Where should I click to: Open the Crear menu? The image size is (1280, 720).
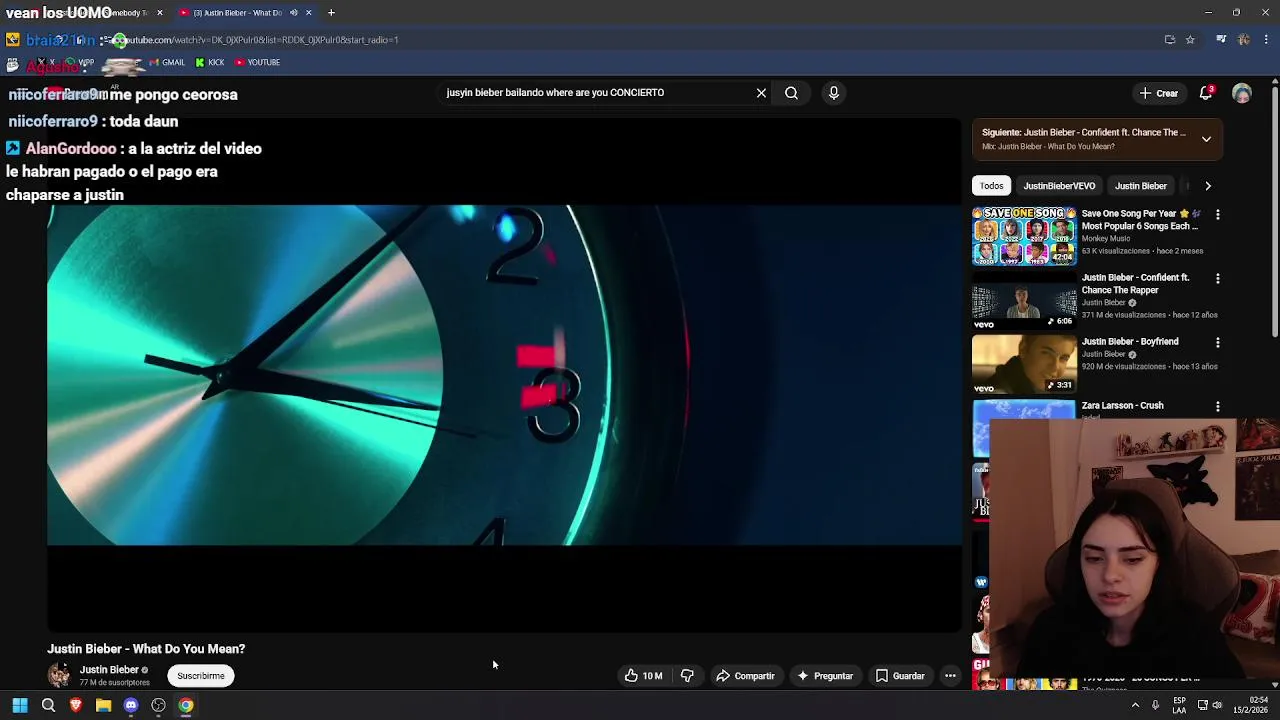(1159, 93)
